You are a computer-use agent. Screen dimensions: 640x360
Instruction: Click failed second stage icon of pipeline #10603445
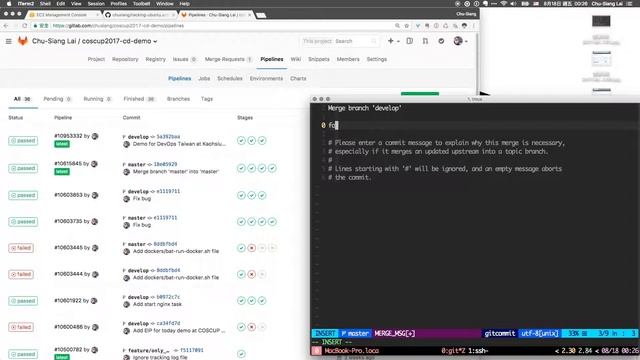[x=251, y=248]
